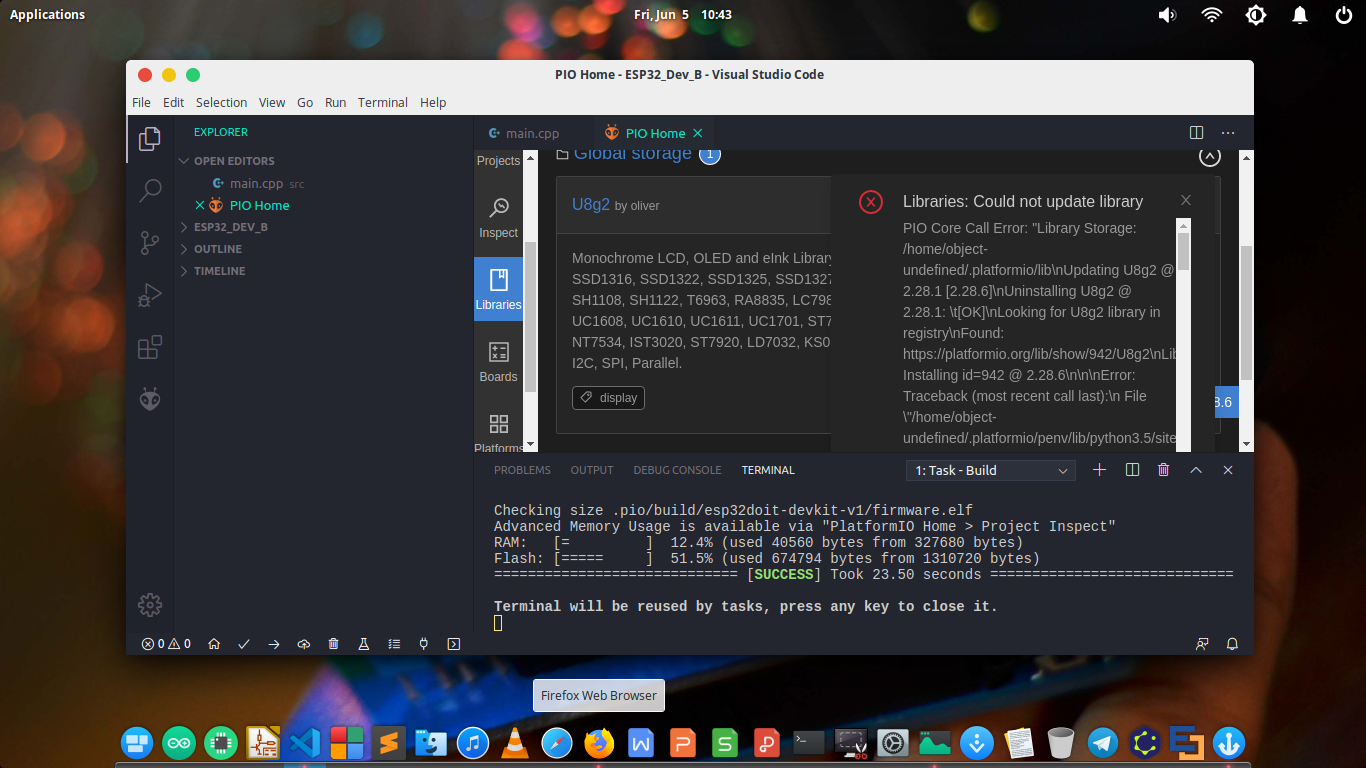Open the Manage gear in activity bar
This screenshot has width=1366, height=768.
click(150, 605)
